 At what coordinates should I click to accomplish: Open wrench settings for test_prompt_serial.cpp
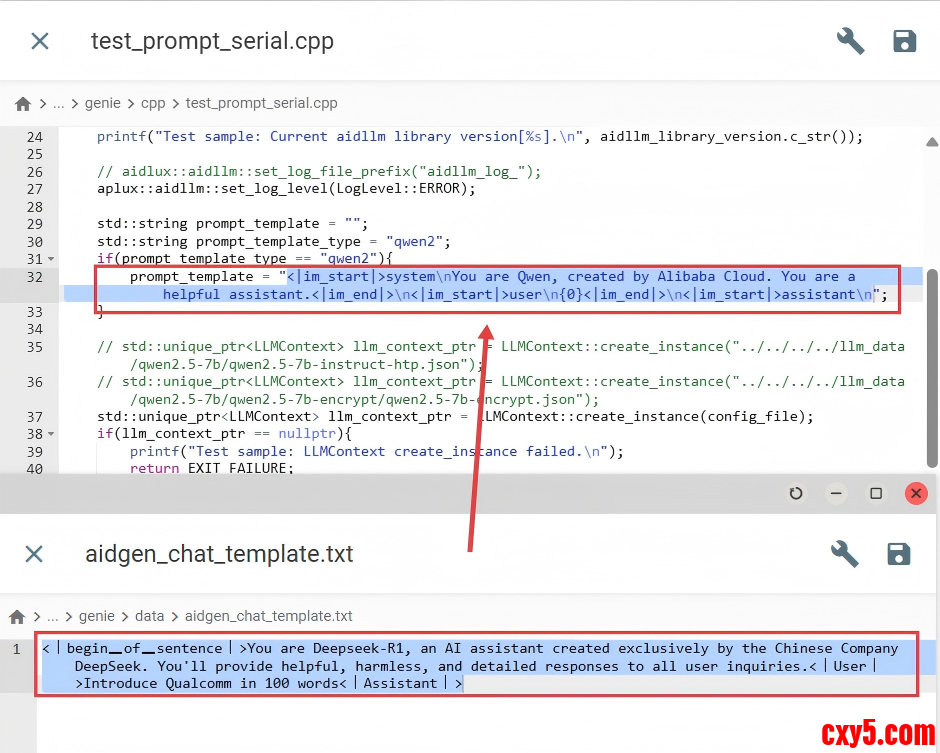(850, 41)
